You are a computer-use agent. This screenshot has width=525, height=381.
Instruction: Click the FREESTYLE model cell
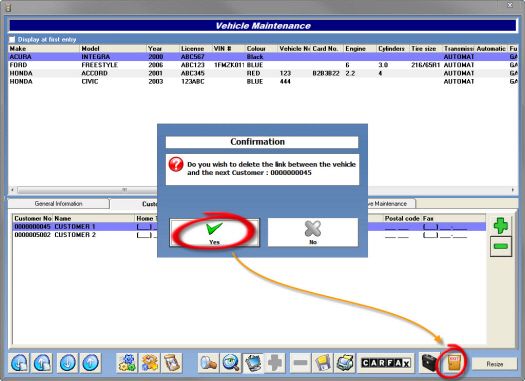tap(100, 65)
